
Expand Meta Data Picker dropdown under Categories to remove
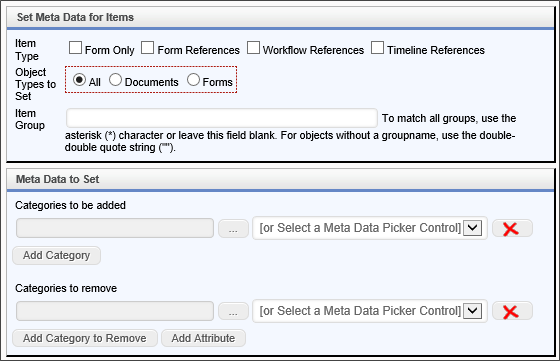tap(370, 311)
